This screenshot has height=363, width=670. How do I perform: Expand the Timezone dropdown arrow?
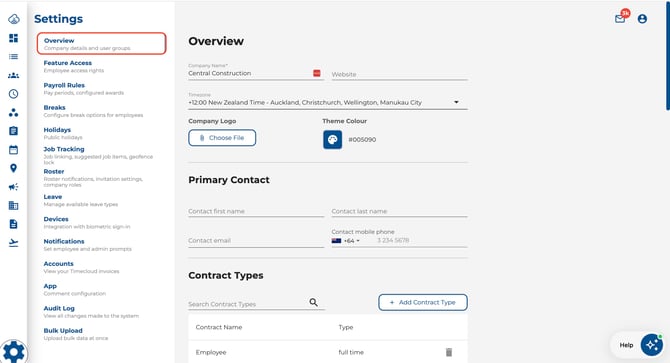point(456,102)
